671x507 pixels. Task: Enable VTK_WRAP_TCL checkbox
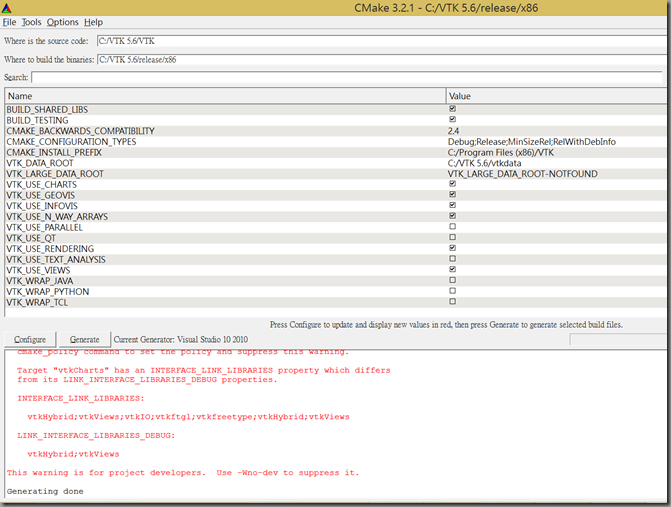[452, 301]
